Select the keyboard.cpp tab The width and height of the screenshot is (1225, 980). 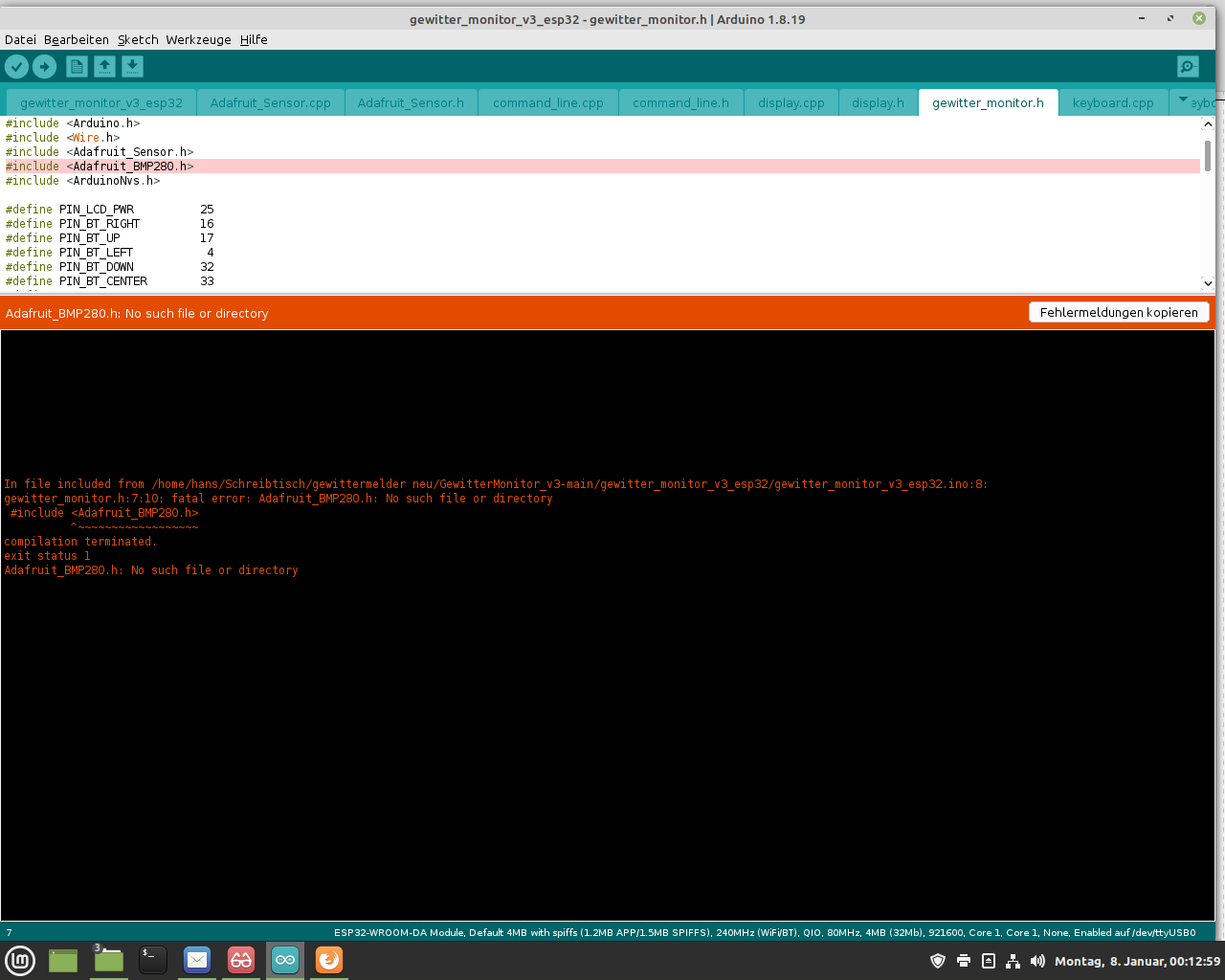[x=1113, y=102]
